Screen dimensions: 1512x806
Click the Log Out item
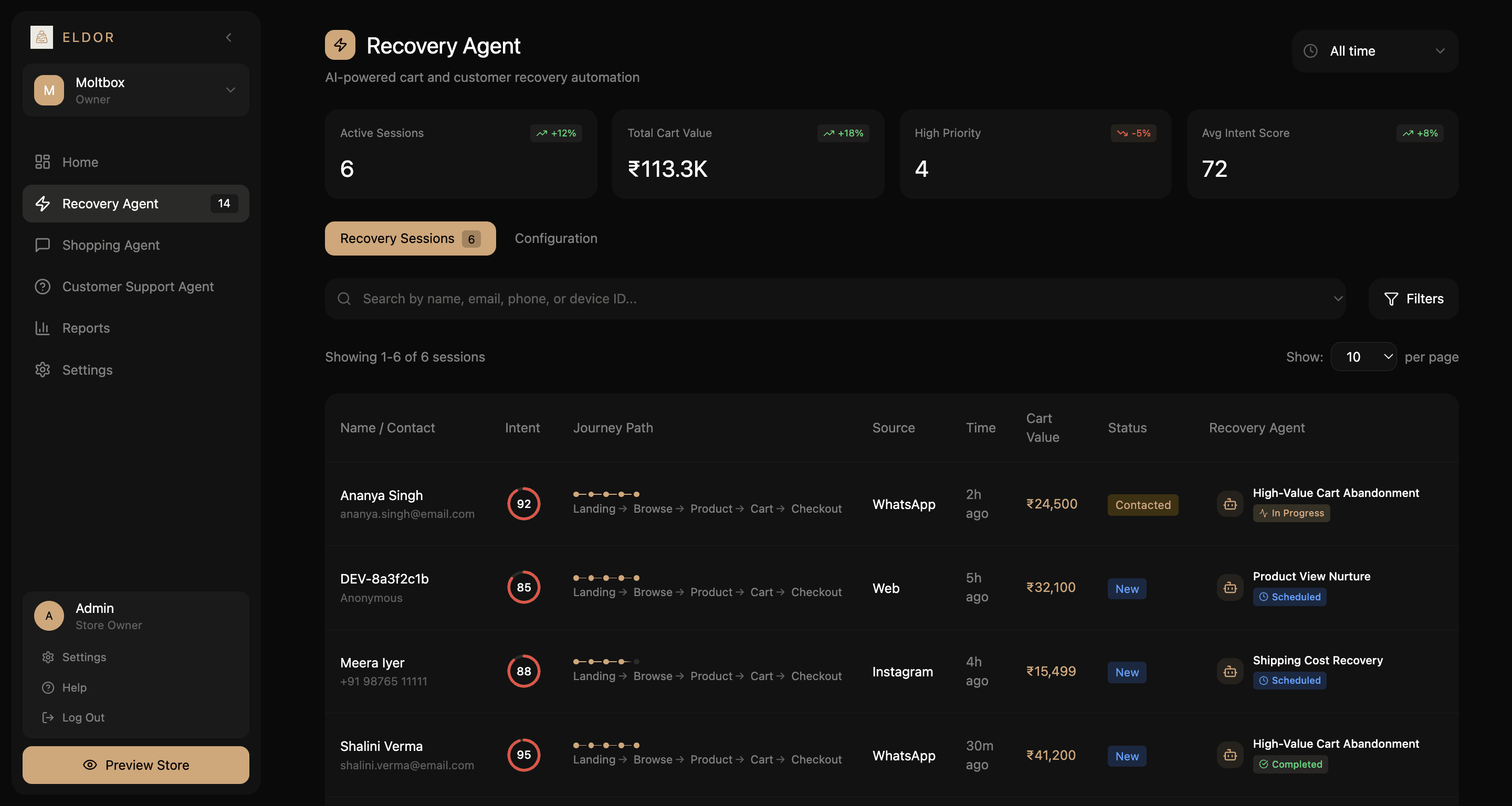click(x=83, y=717)
